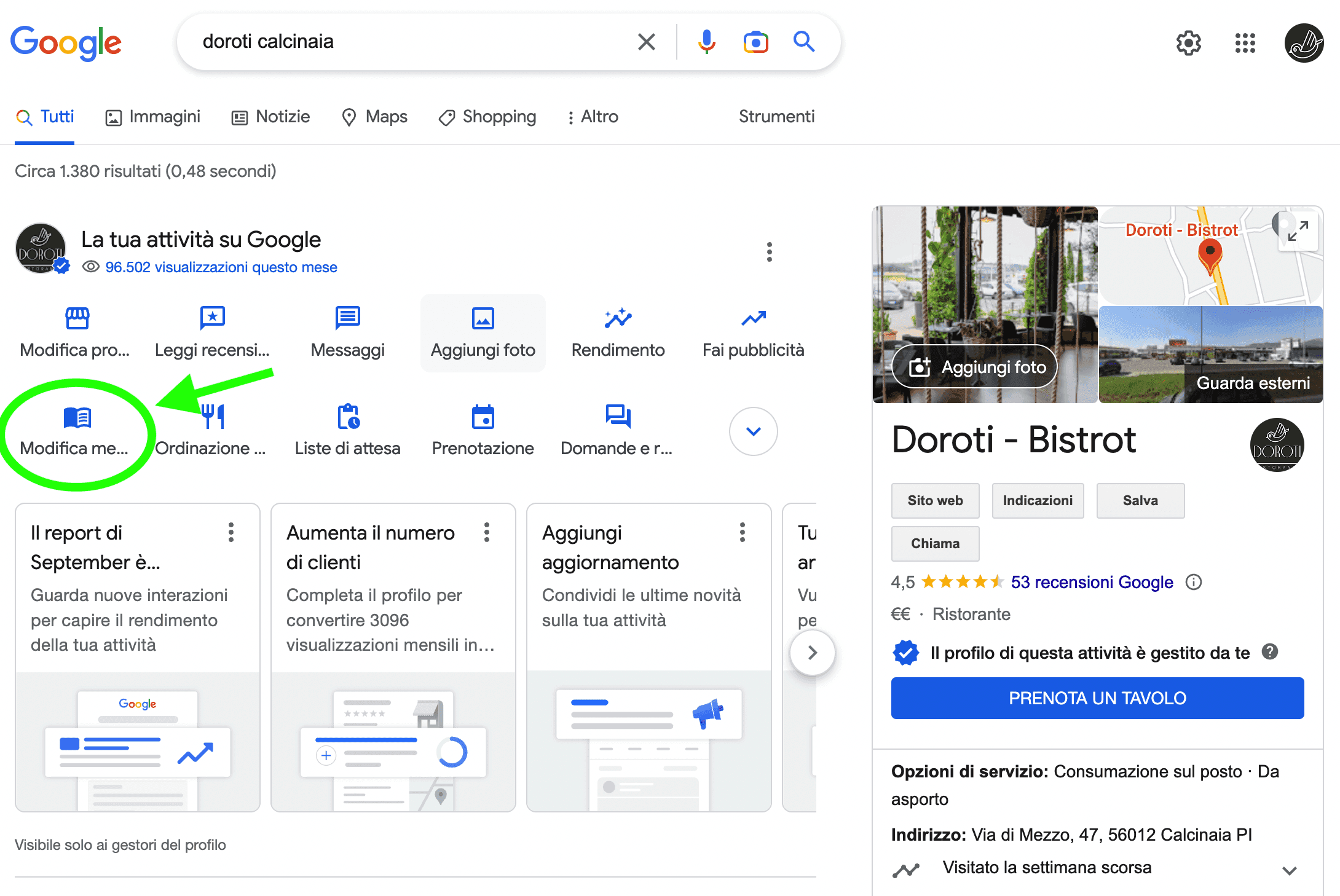The width and height of the screenshot is (1340, 896).
Task: Click the Salva button
Action: click(1140, 500)
